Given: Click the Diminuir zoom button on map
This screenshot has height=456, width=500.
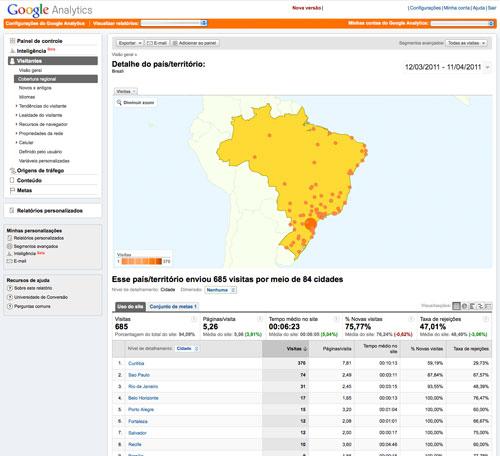Looking at the screenshot, I should point(136,103).
